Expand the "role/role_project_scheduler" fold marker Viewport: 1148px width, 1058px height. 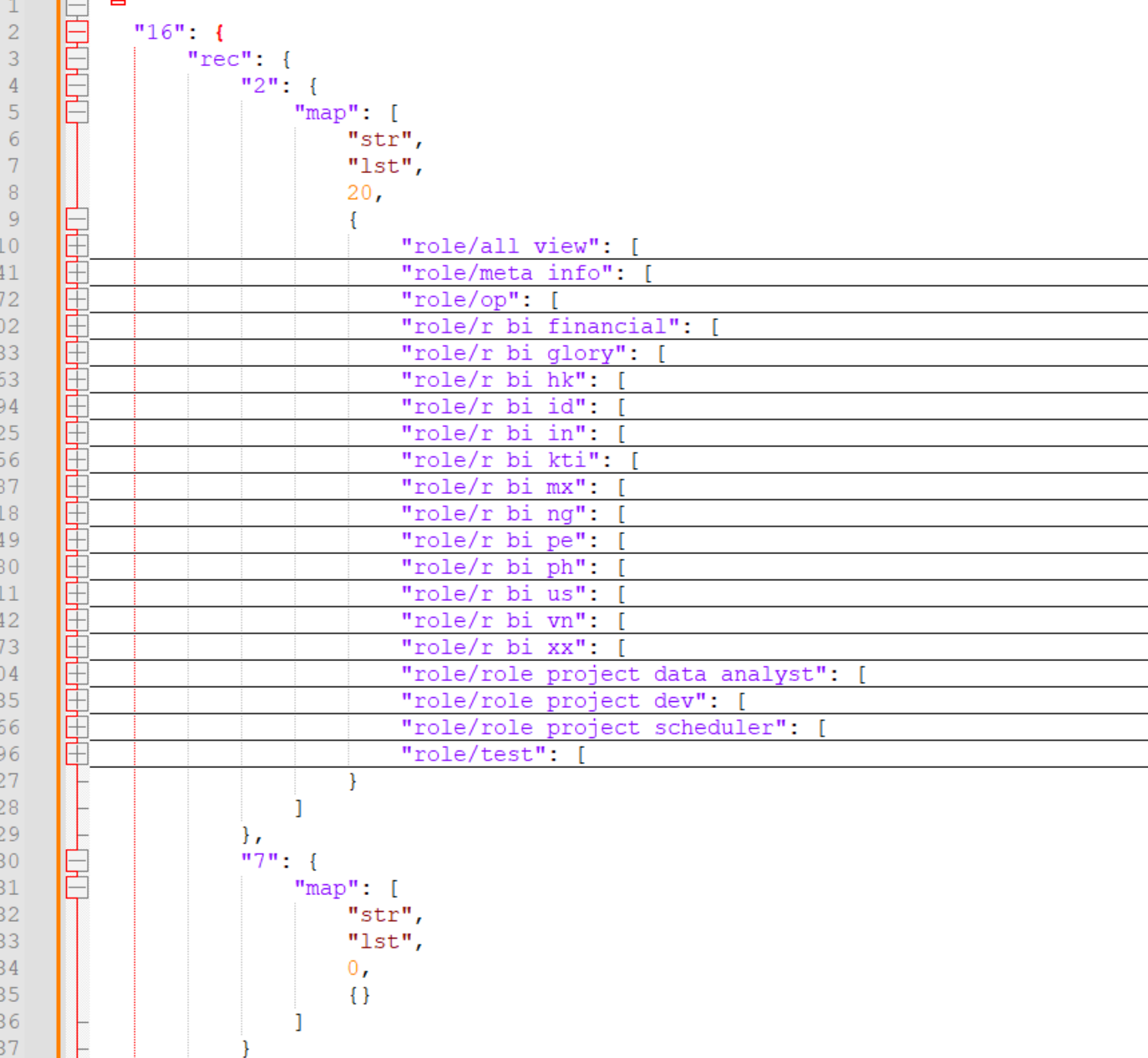point(77,727)
